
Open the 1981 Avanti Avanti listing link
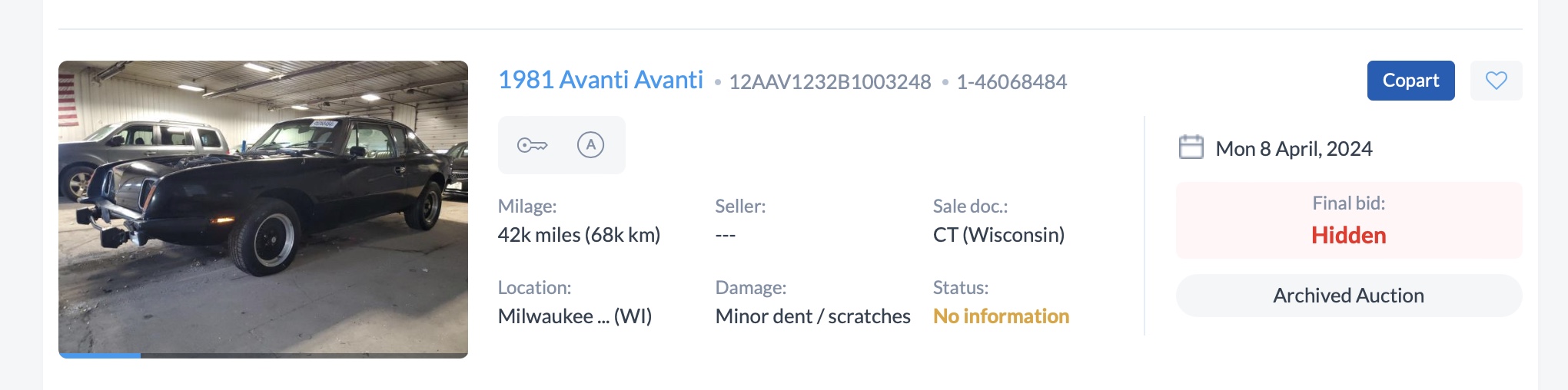click(600, 80)
